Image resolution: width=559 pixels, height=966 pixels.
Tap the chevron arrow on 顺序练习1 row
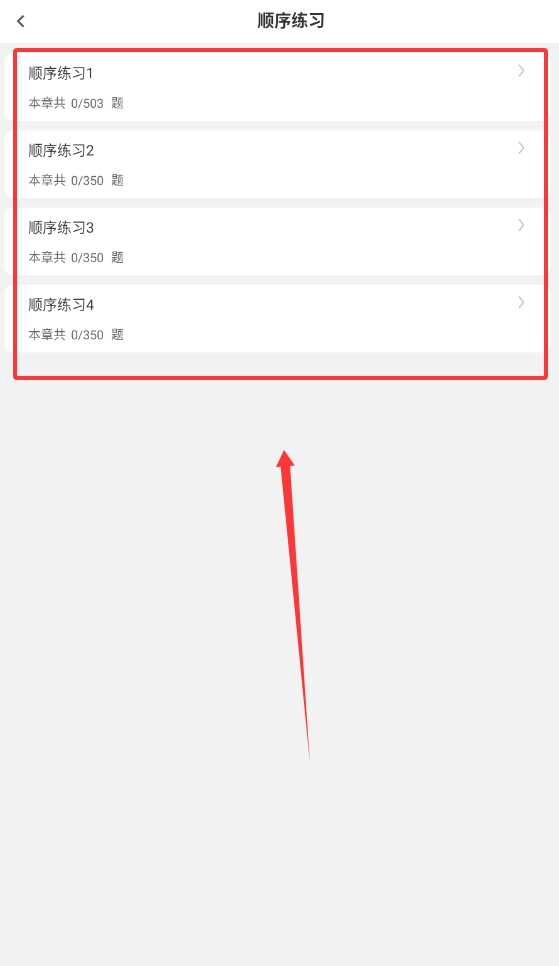coord(521,71)
